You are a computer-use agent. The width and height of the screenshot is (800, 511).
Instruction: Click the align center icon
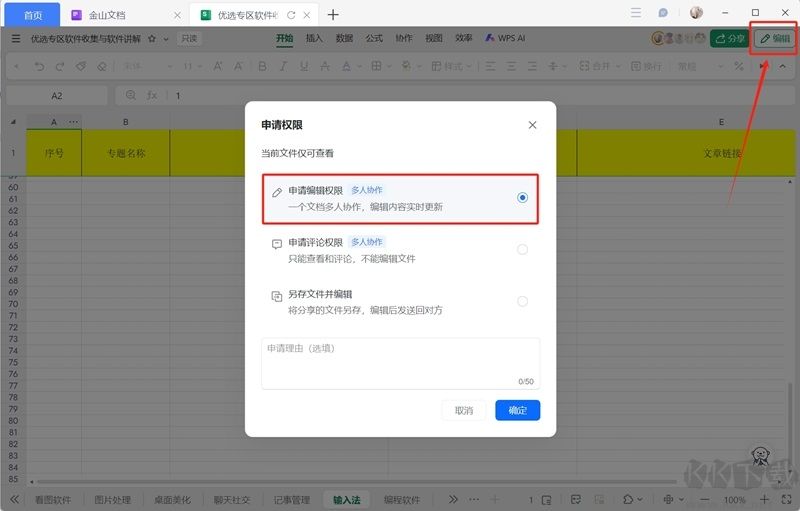(511, 66)
